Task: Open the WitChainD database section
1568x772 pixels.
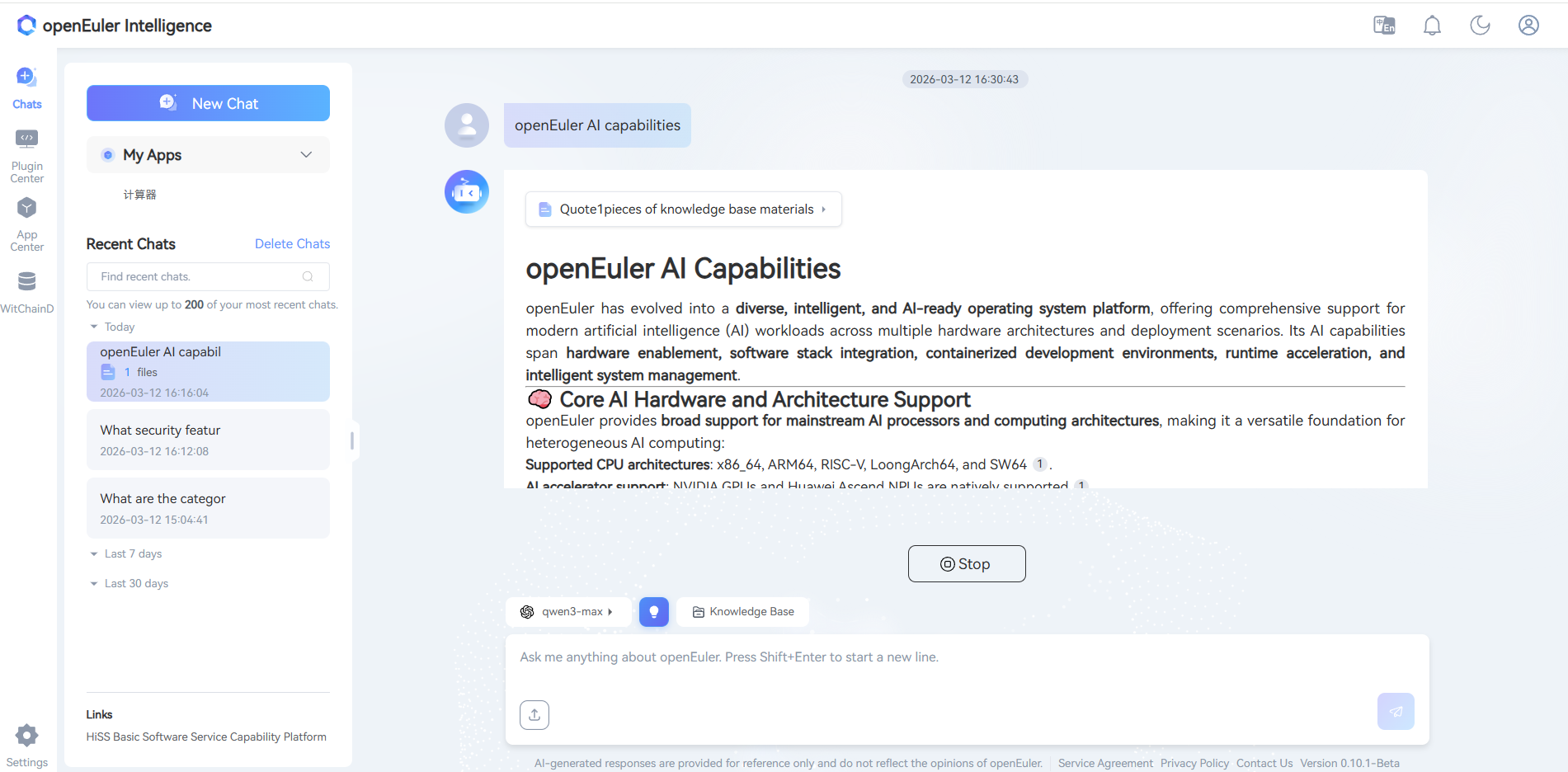Action: tap(27, 293)
